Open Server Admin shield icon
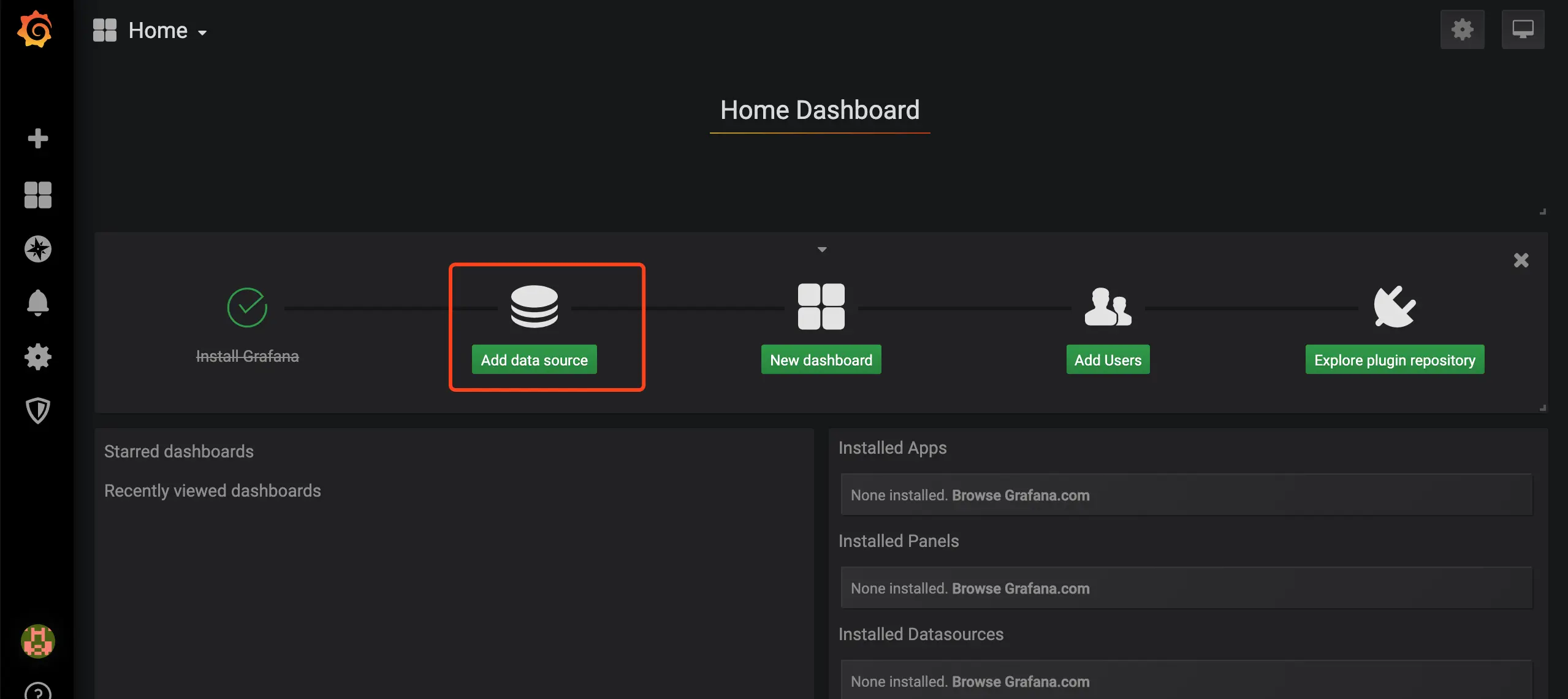 click(37, 410)
